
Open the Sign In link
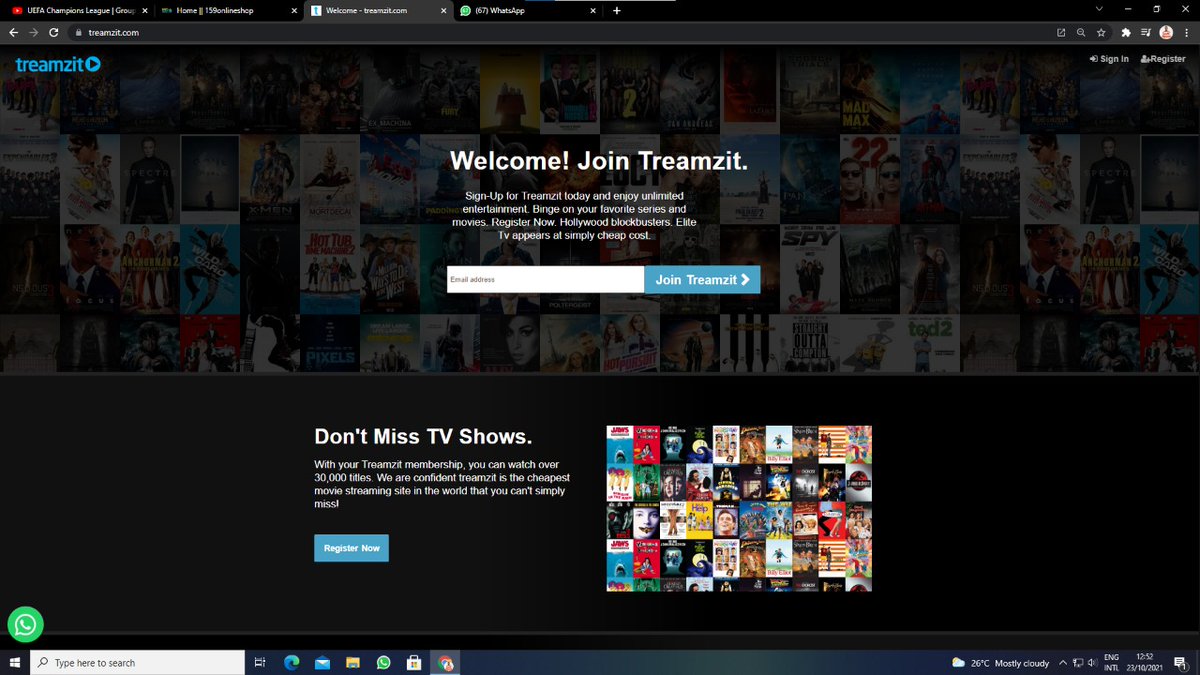tap(1108, 58)
